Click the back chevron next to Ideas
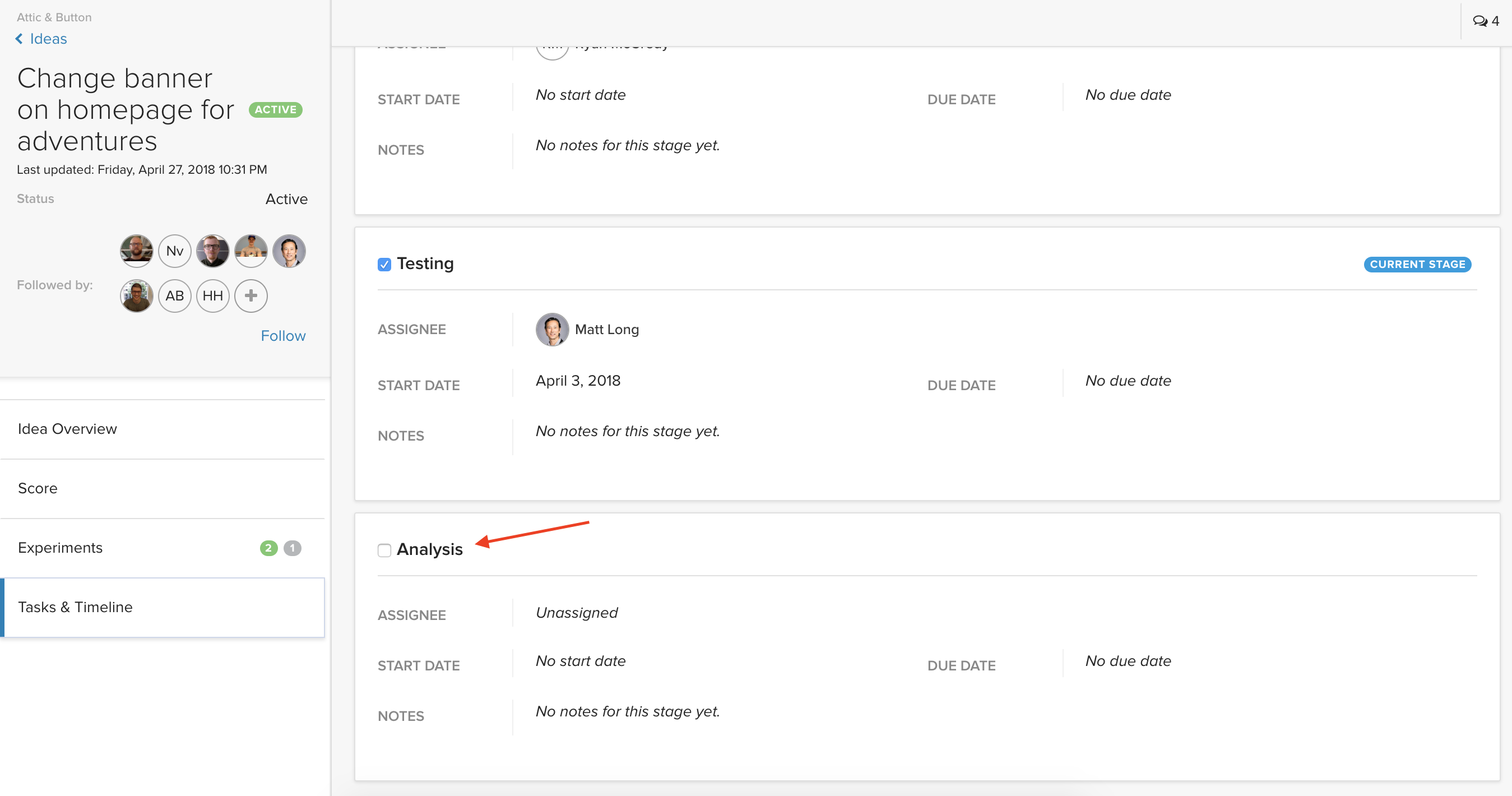 (20, 39)
